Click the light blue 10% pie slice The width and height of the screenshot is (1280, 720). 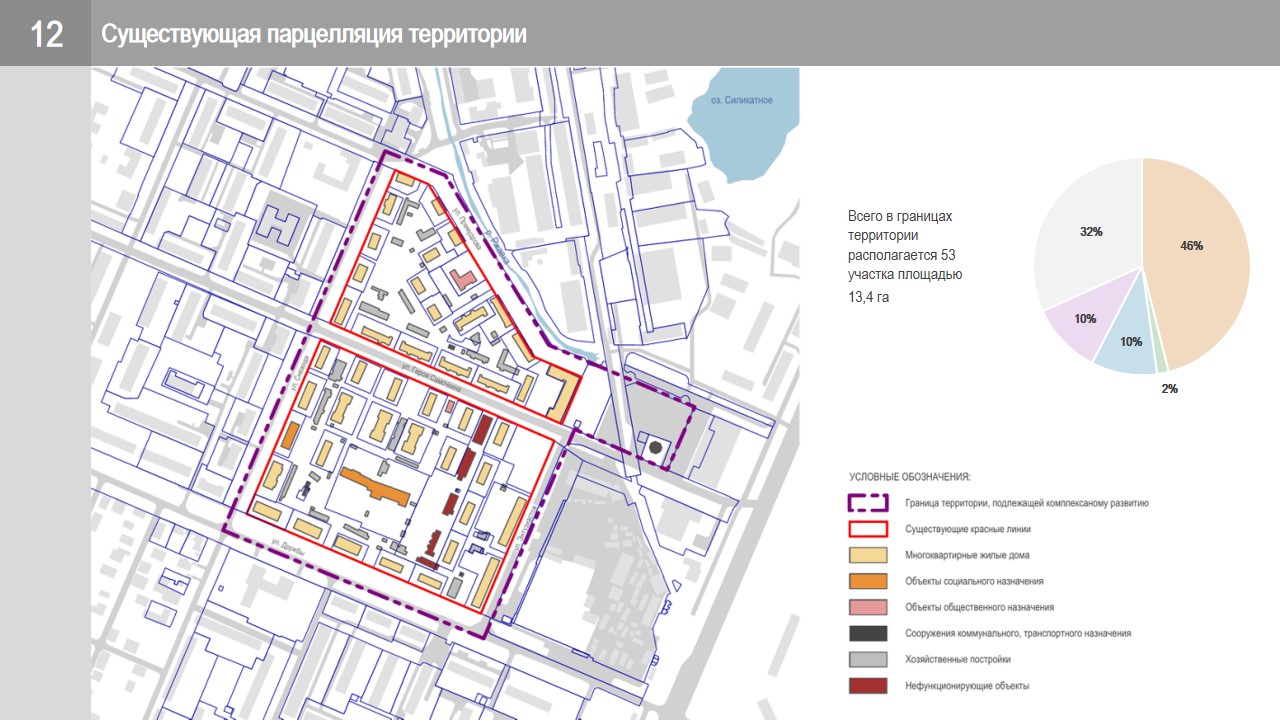(x=1130, y=345)
